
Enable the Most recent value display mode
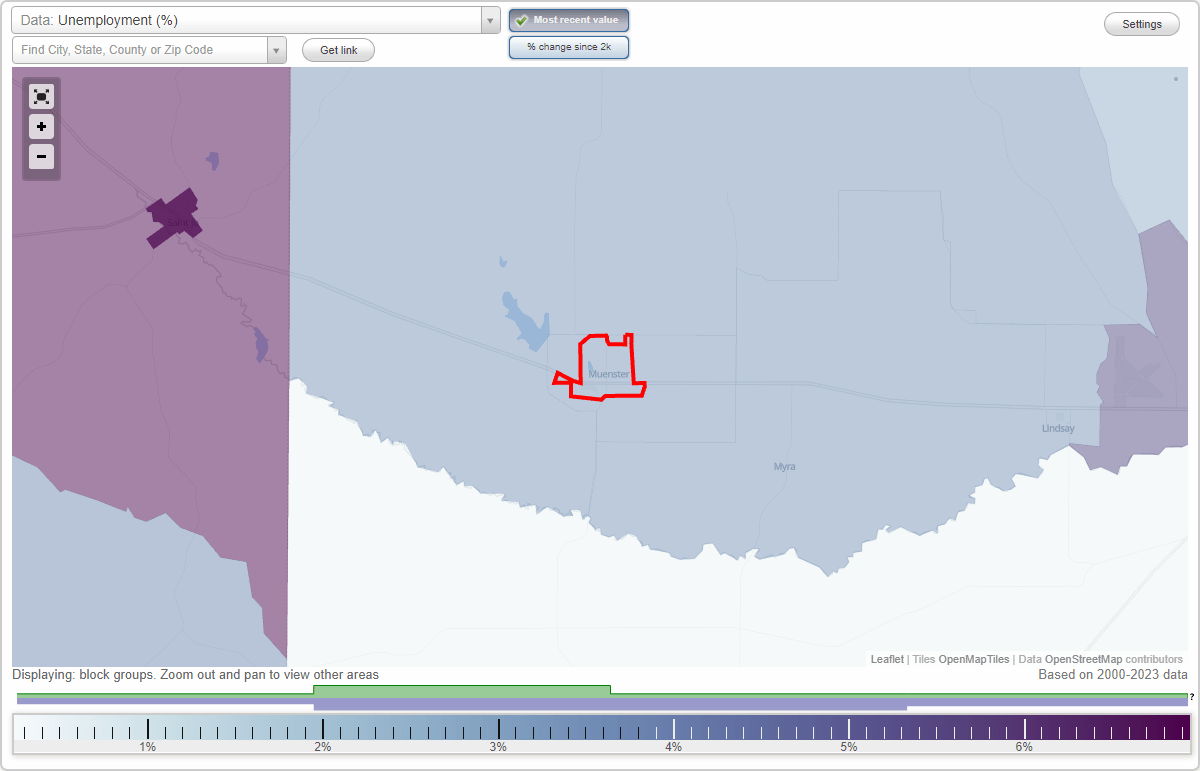point(568,19)
